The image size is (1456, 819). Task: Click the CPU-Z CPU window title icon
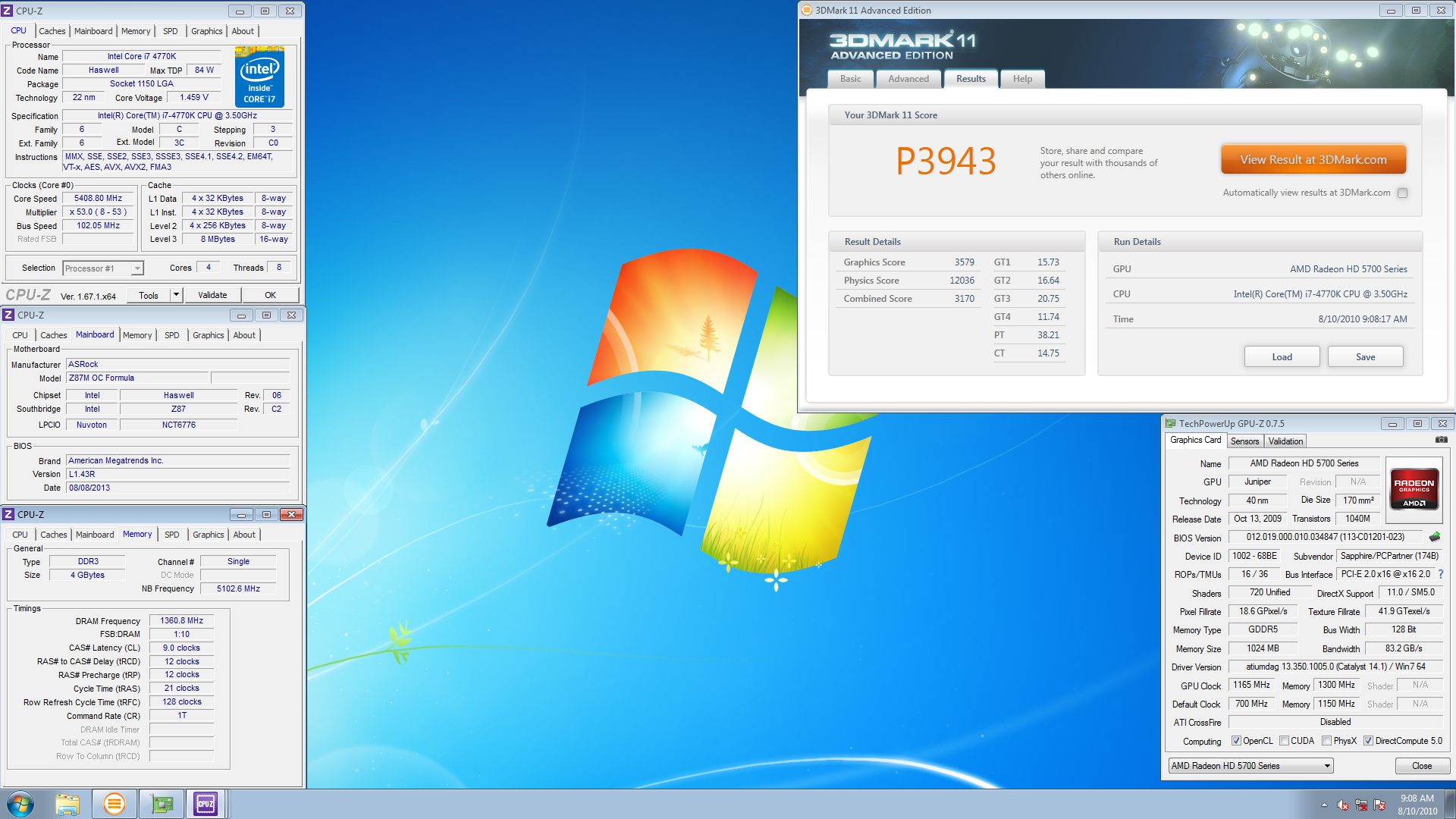pos(8,11)
